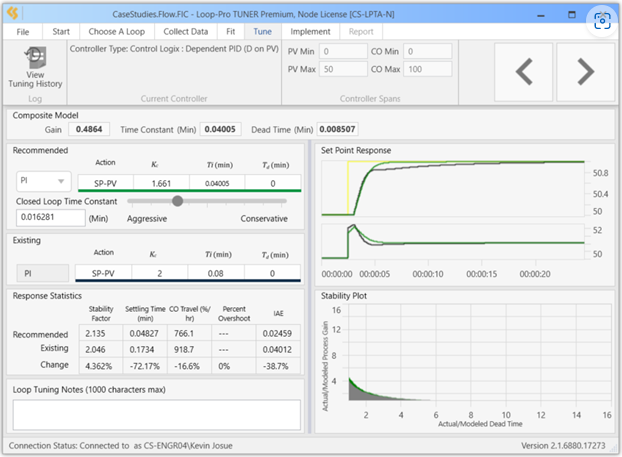Open the File menu
The width and height of the screenshot is (622, 457).
point(23,32)
